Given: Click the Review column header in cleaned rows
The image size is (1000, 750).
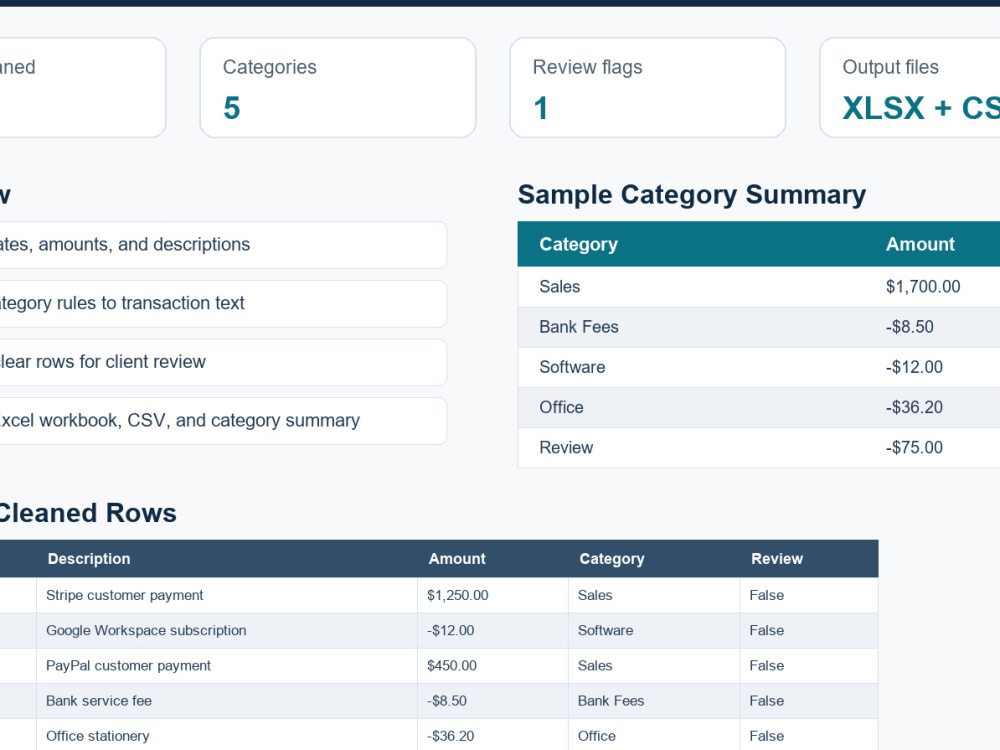Looking at the screenshot, I should click(777, 559).
